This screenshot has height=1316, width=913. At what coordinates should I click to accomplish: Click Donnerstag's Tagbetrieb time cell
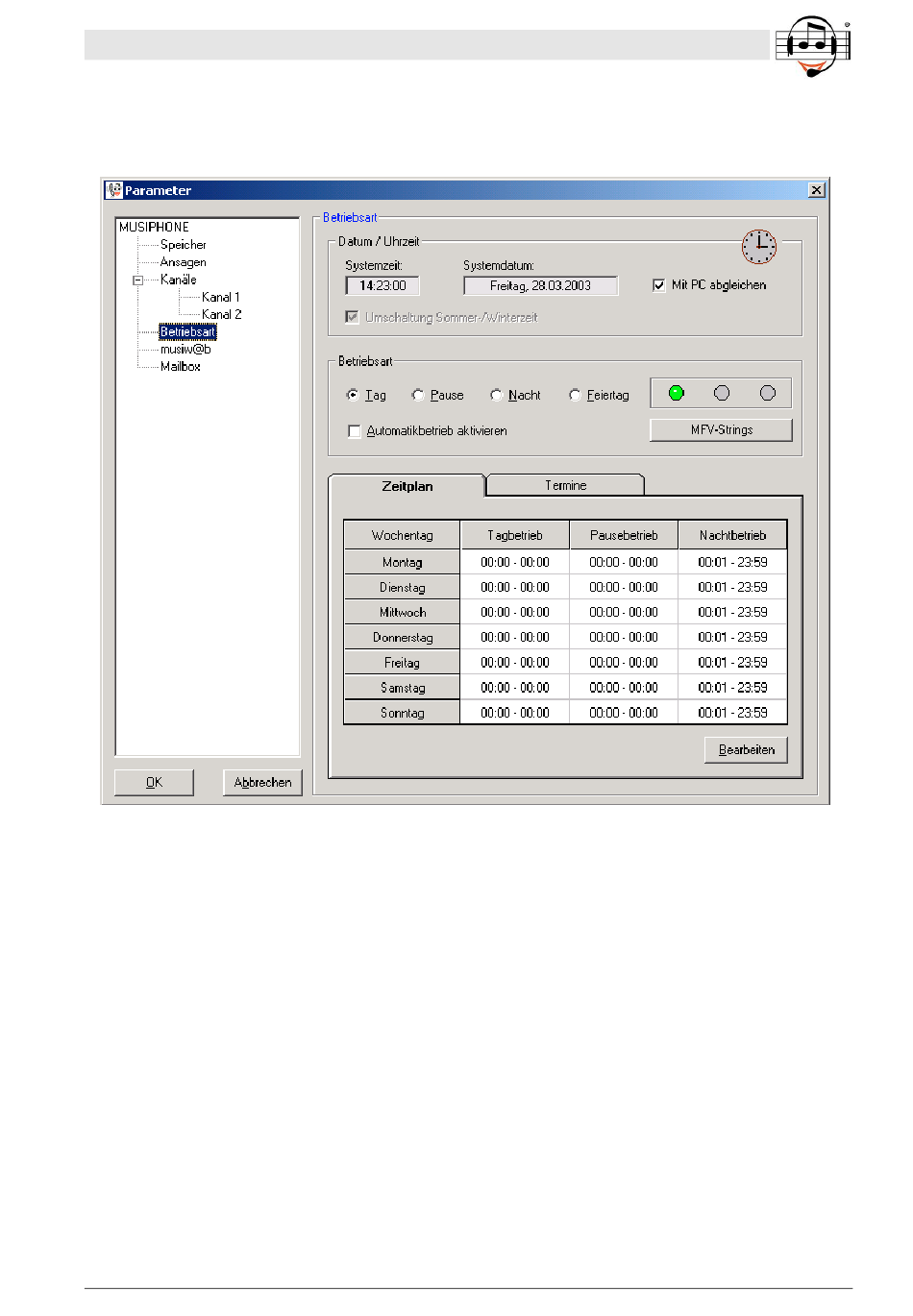(x=515, y=637)
